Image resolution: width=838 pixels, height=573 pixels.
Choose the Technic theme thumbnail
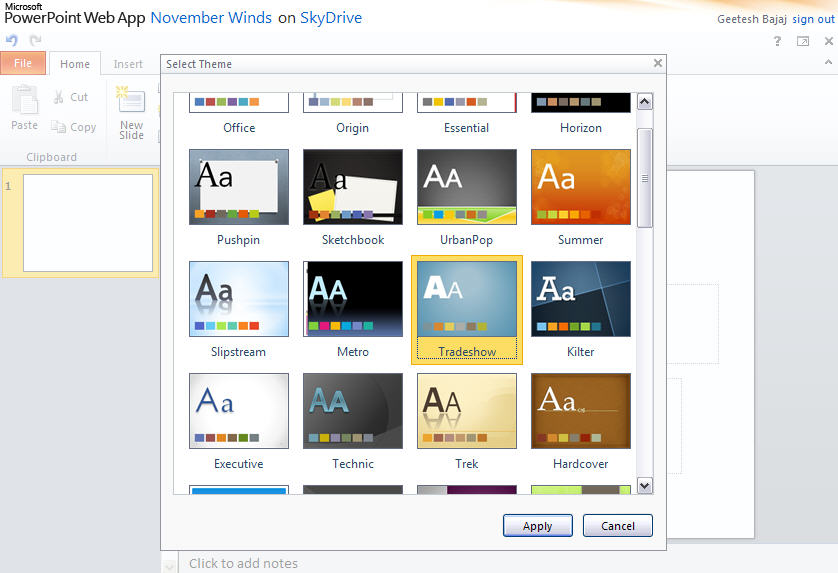(x=353, y=411)
